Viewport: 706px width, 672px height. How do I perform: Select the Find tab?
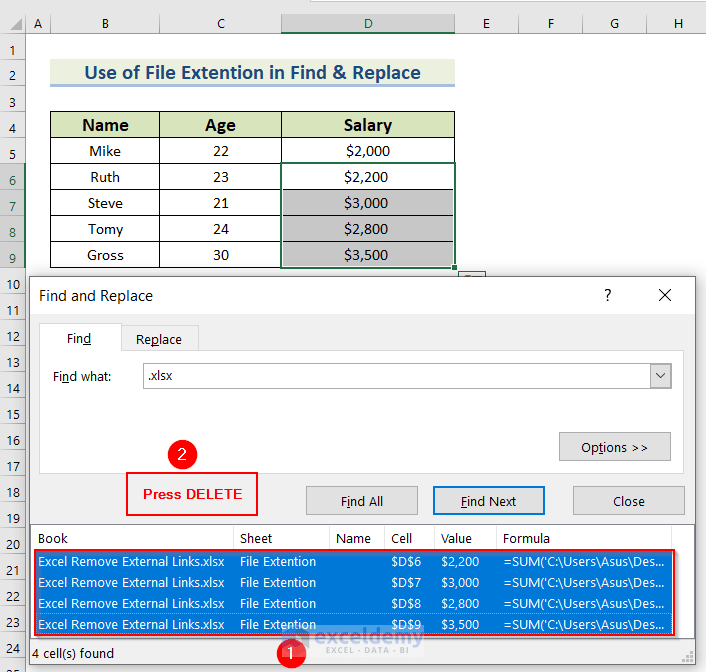79,339
